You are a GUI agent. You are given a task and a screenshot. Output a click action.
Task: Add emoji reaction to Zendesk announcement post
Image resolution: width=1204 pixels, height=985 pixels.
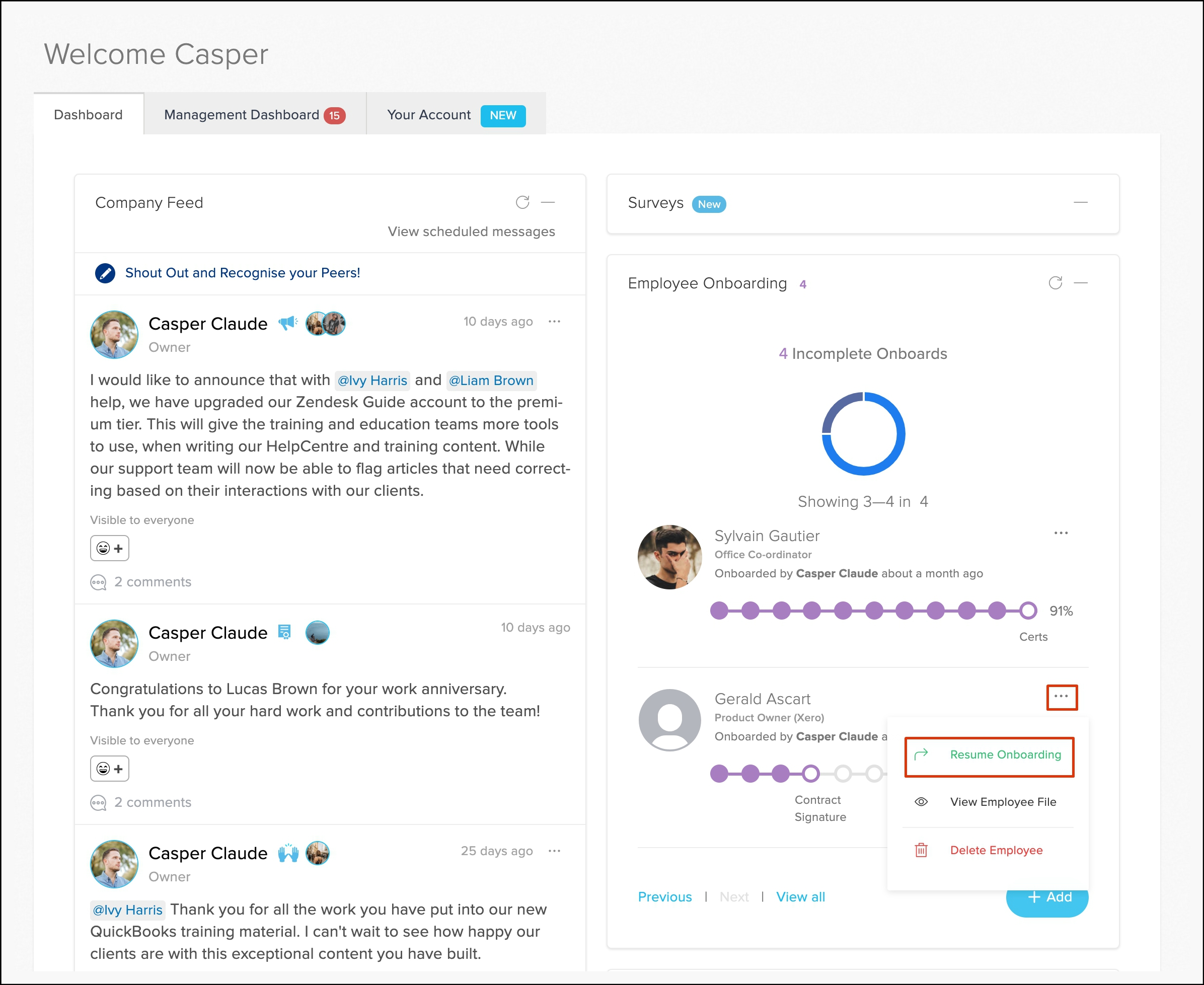point(110,548)
